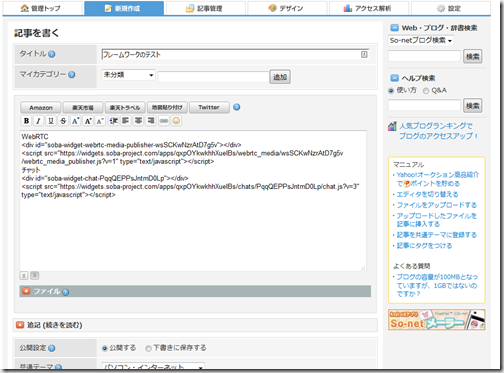Enlarge the editor with the down-arrow icon
The width and height of the screenshot is (504, 373).
click(x=24, y=276)
